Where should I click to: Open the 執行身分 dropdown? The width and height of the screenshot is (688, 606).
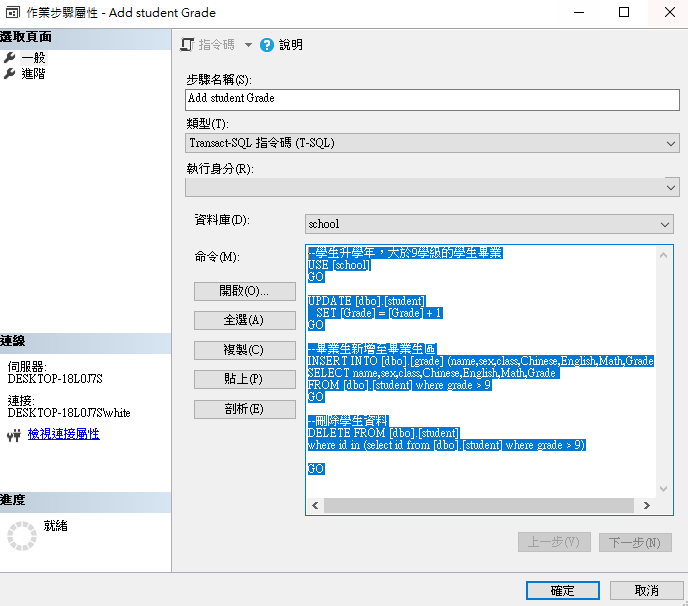pyautogui.click(x=432, y=187)
